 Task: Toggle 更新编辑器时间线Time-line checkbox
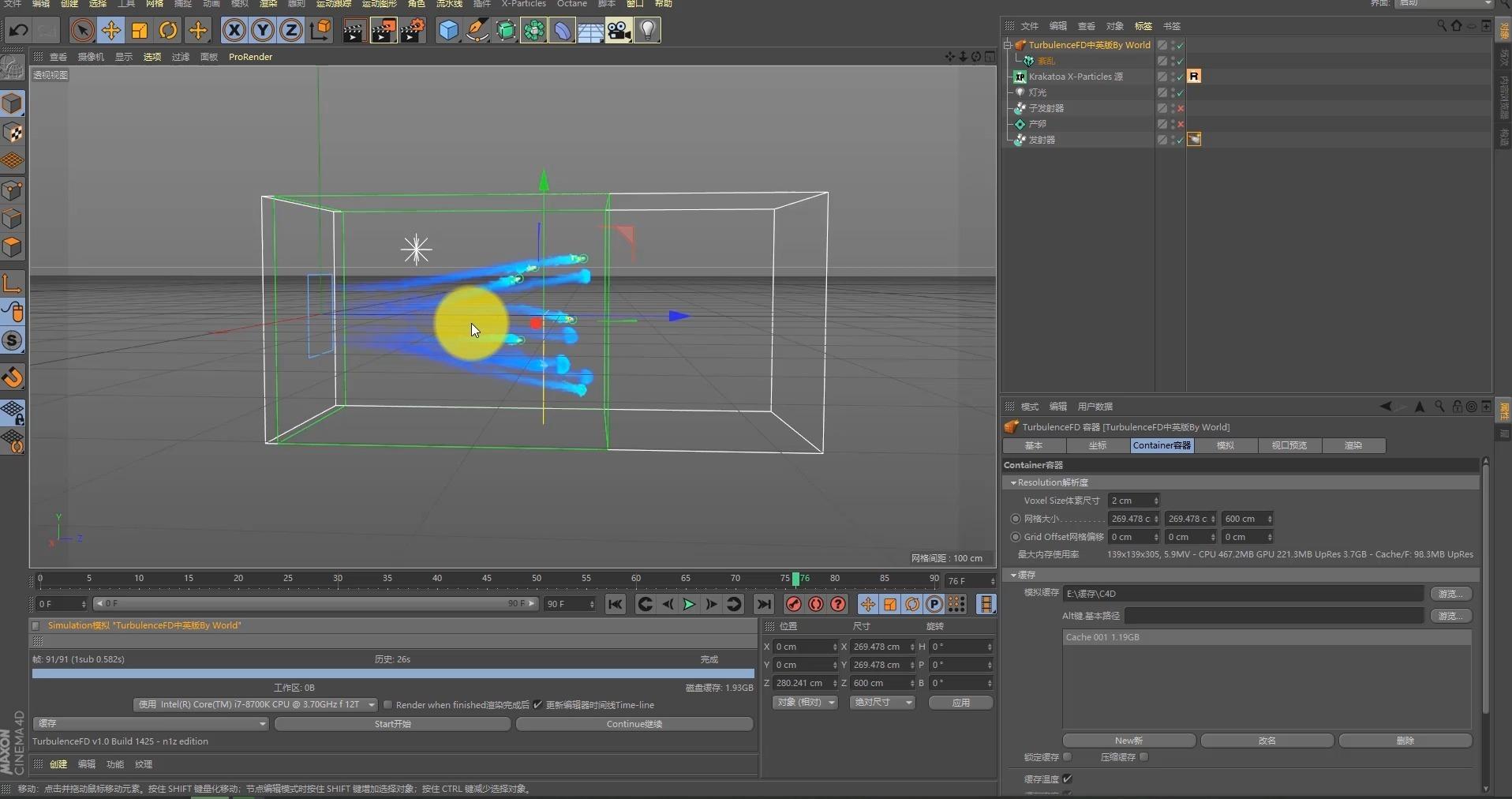coord(538,704)
